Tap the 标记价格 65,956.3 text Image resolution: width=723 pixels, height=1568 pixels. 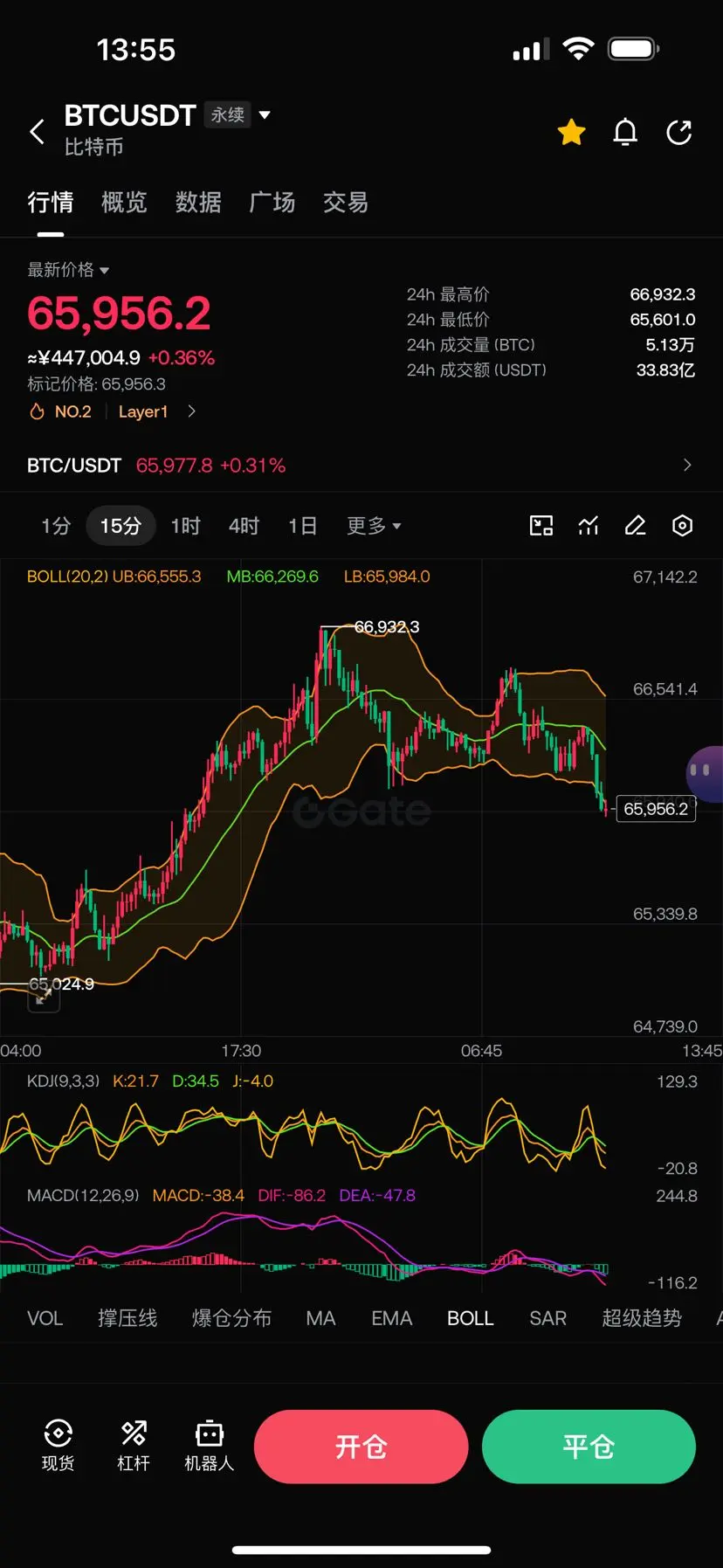[x=96, y=384]
